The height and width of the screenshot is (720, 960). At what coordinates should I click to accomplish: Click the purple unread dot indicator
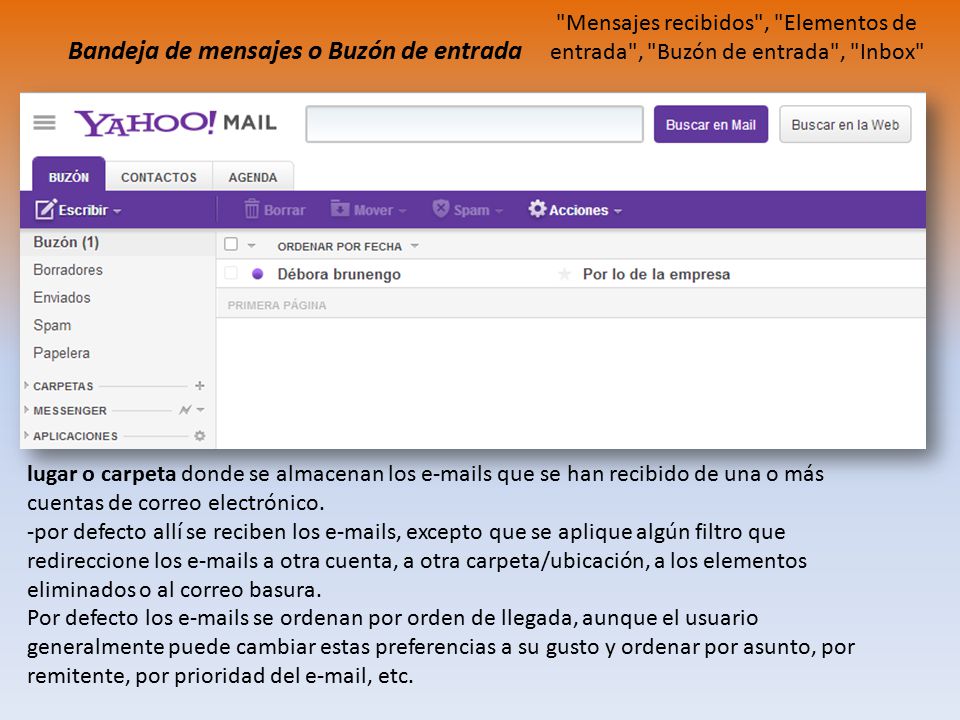click(x=257, y=274)
